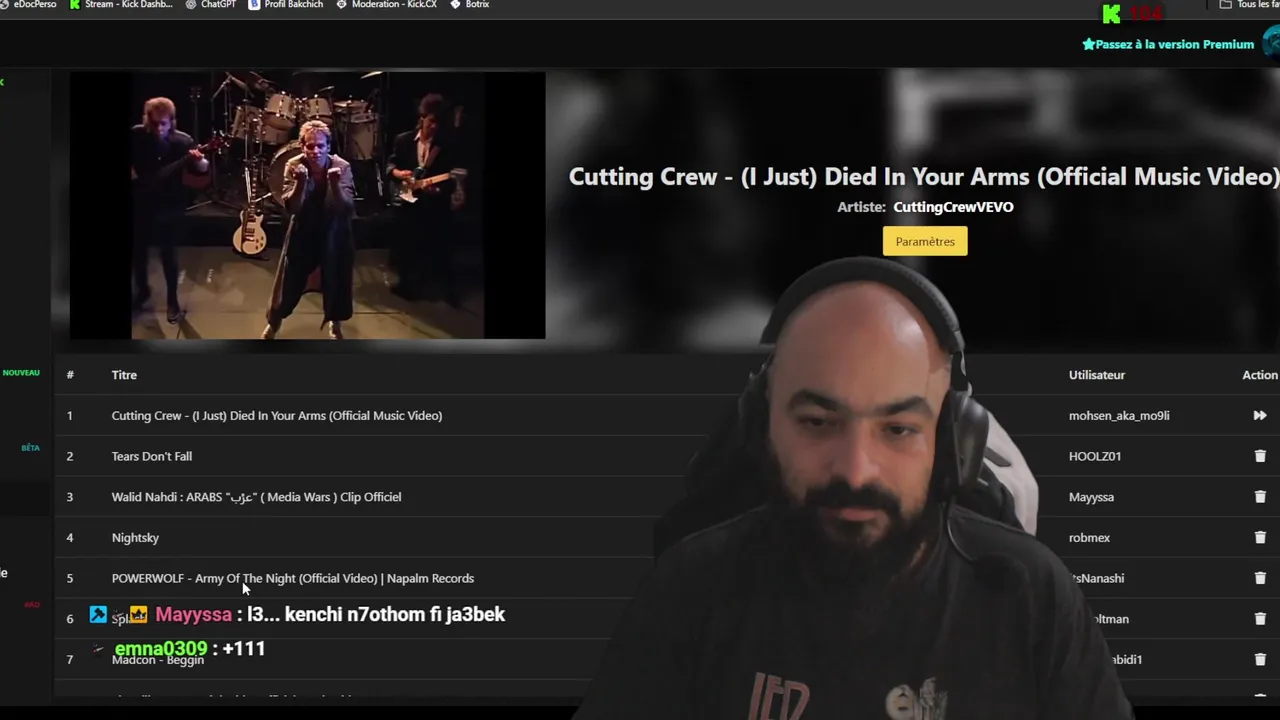Select the Nightsky title
The image size is (1280, 720).
click(135, 538)
